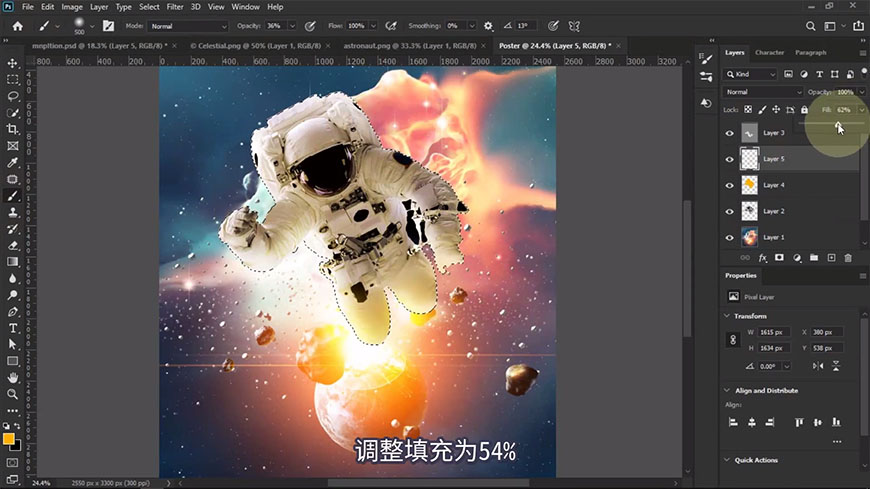This screenshot has height=489, width=870.
Task: Select the Gradient tool
Action: pos(13,261)
